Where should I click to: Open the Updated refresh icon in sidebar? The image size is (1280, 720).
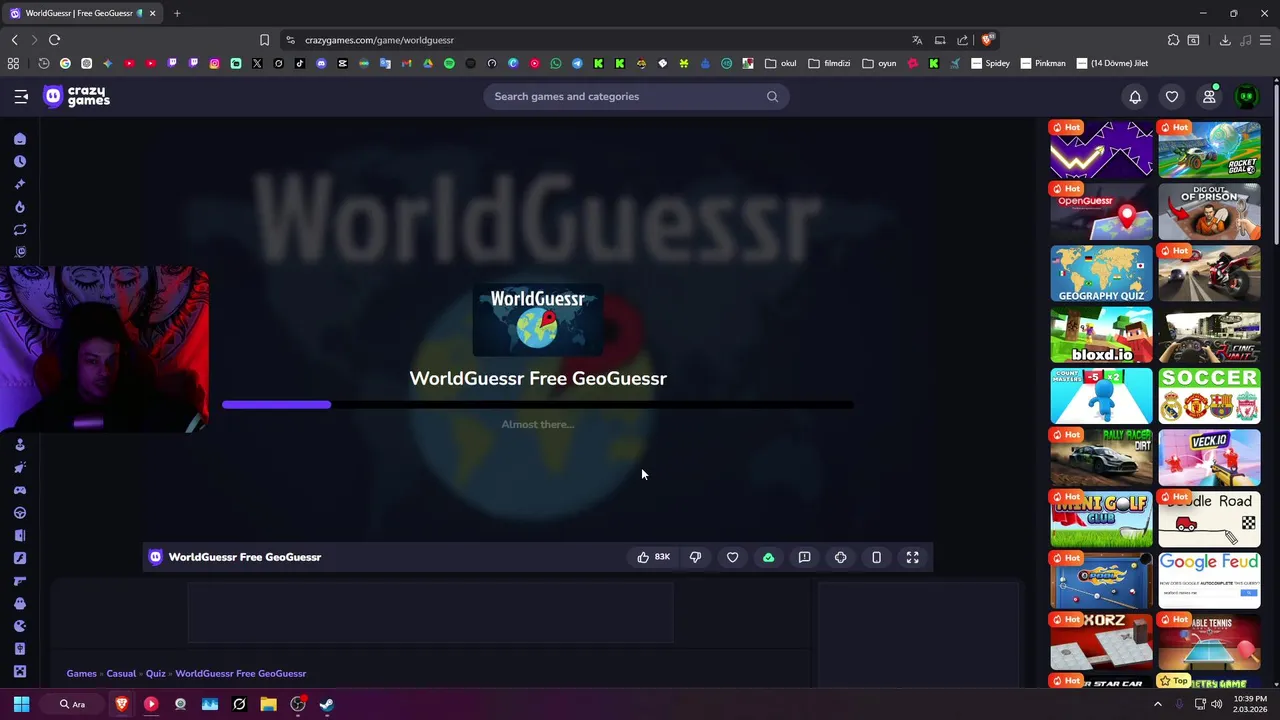point(20,230)
